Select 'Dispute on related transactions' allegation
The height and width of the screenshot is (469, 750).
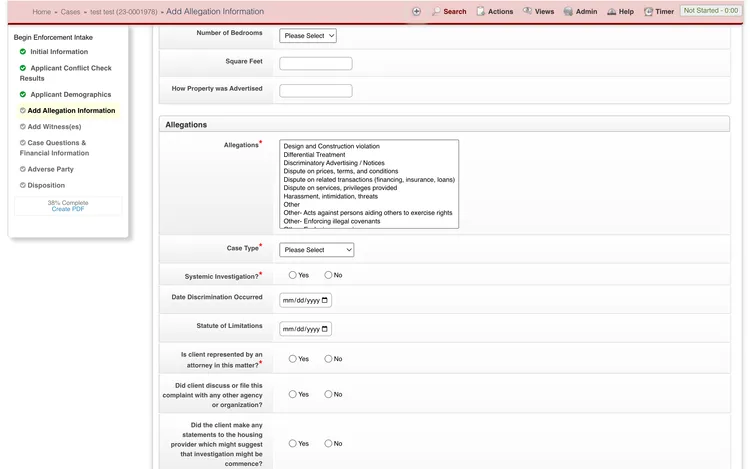tap(369, 180)
